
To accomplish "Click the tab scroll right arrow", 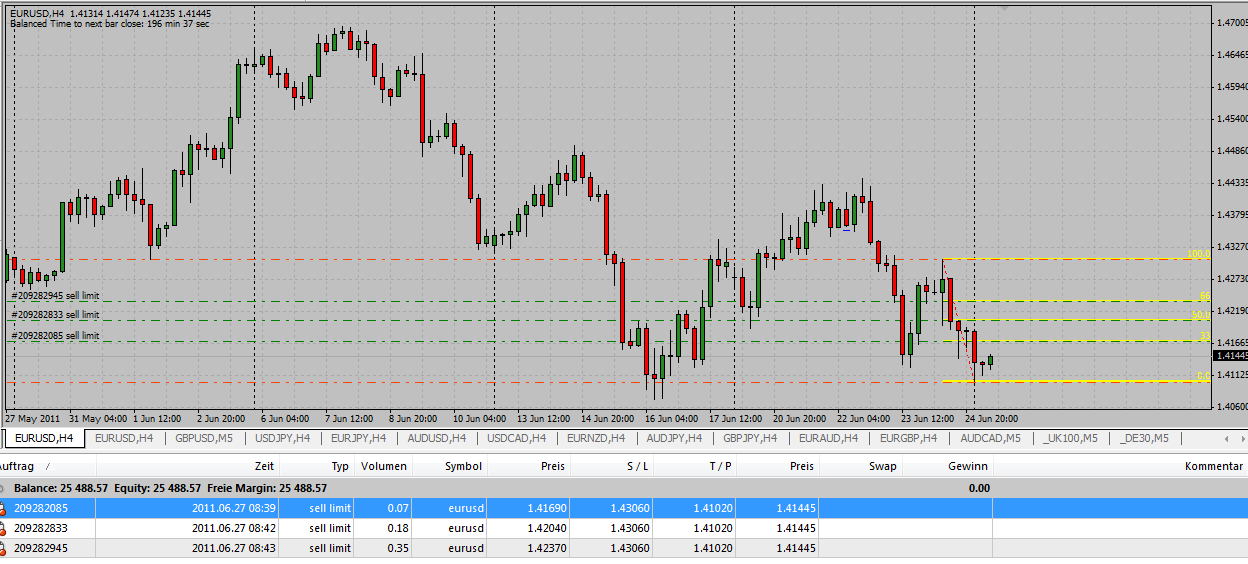I will 1241,438.
